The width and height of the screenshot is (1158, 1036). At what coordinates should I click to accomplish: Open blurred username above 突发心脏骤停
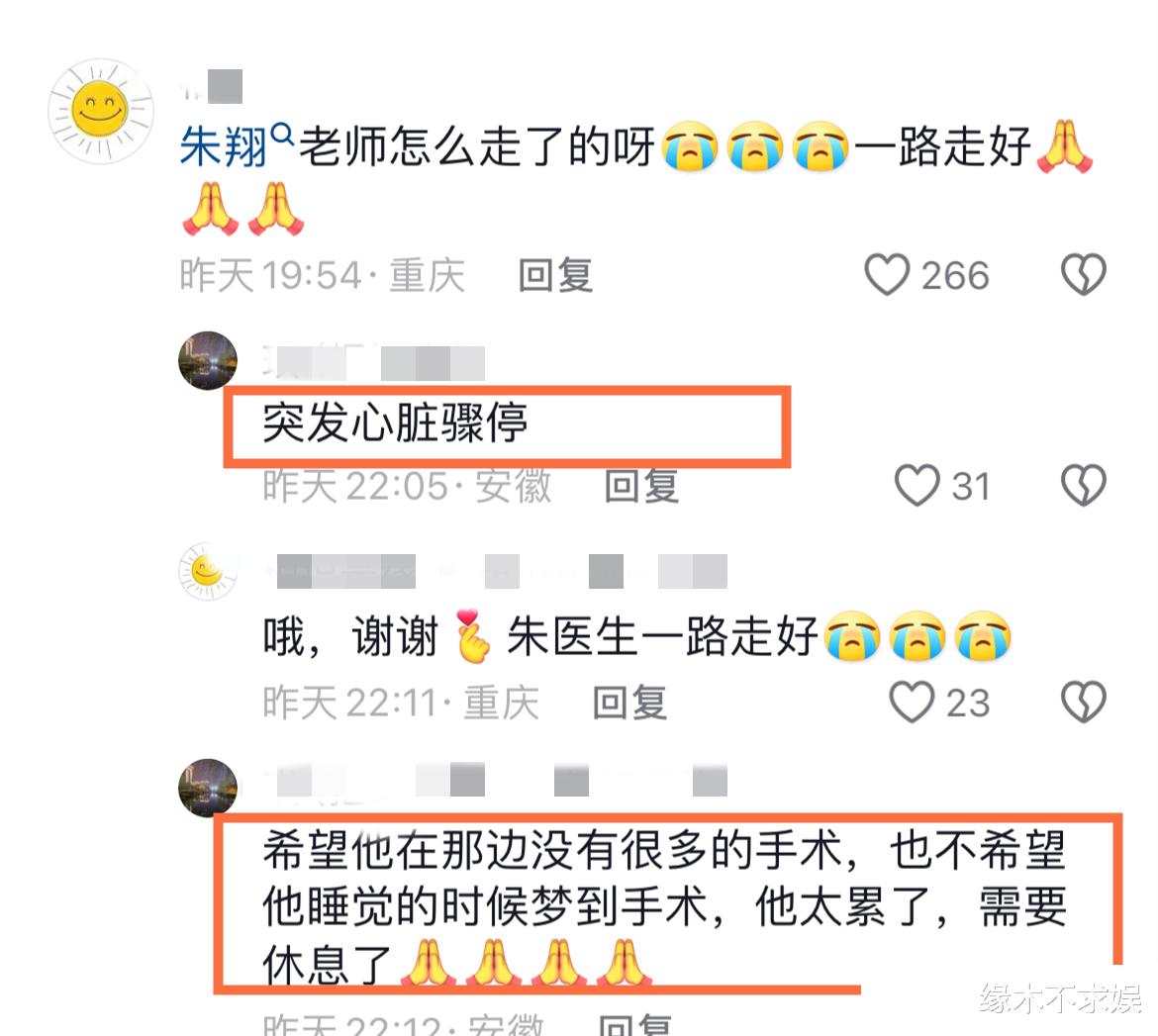(374, 362)
